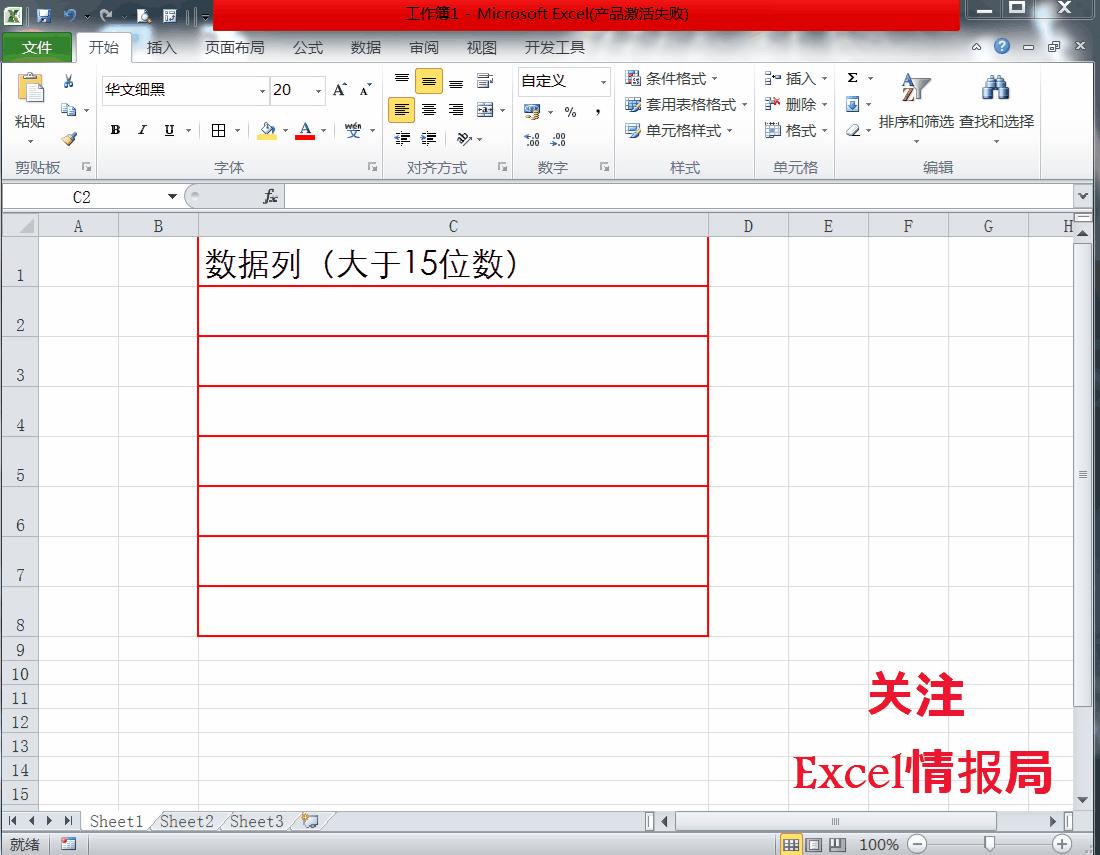The image size is (1100, 855).
Task: Expand the font size dropdown
Action: (x=318, y=90)
